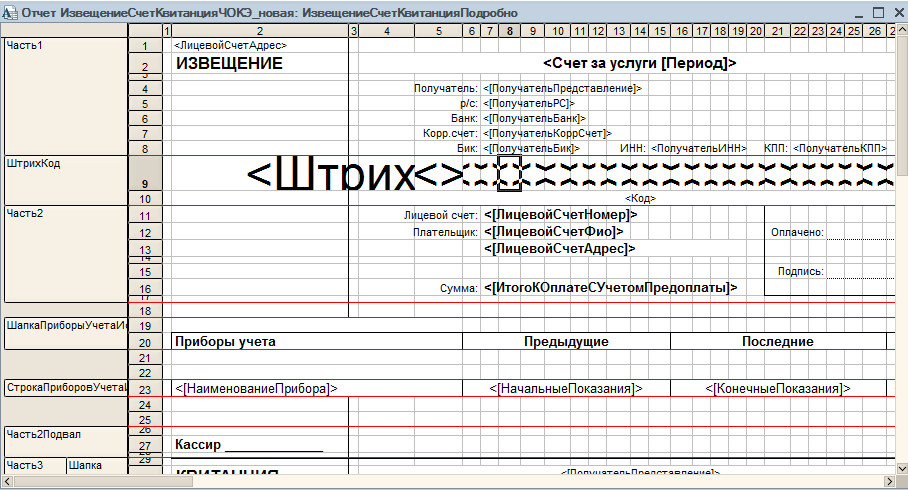This screenshot has height=490, width=908.
Task: Select the Часть3 named area
Action: (x=32, y=465)
